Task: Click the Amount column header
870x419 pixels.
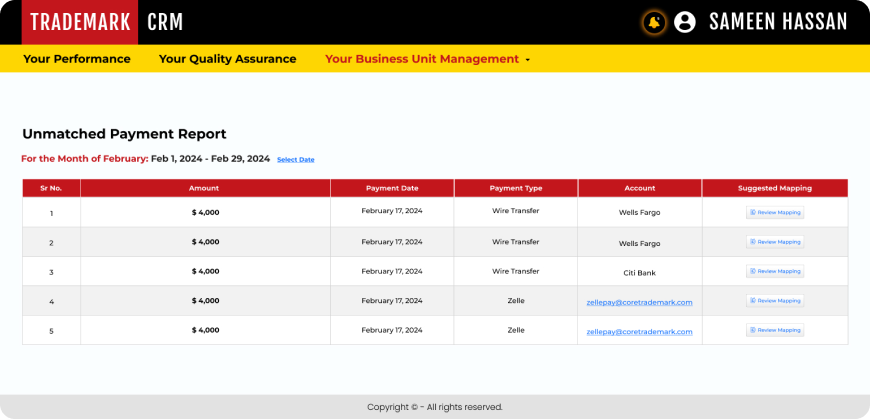Action: (x=204, y=188)
